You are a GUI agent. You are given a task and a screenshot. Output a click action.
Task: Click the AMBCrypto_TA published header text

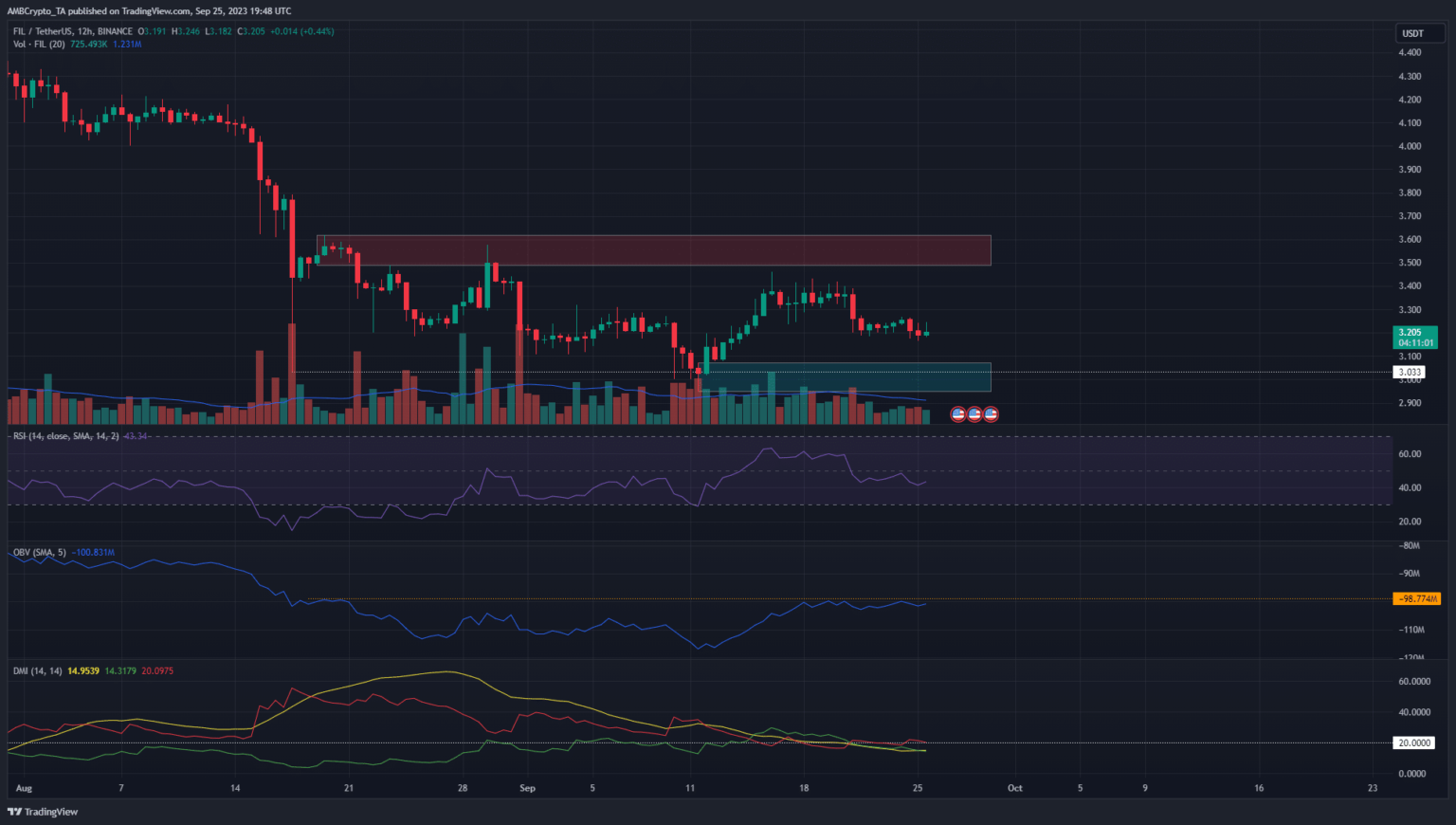click(152, 11)
